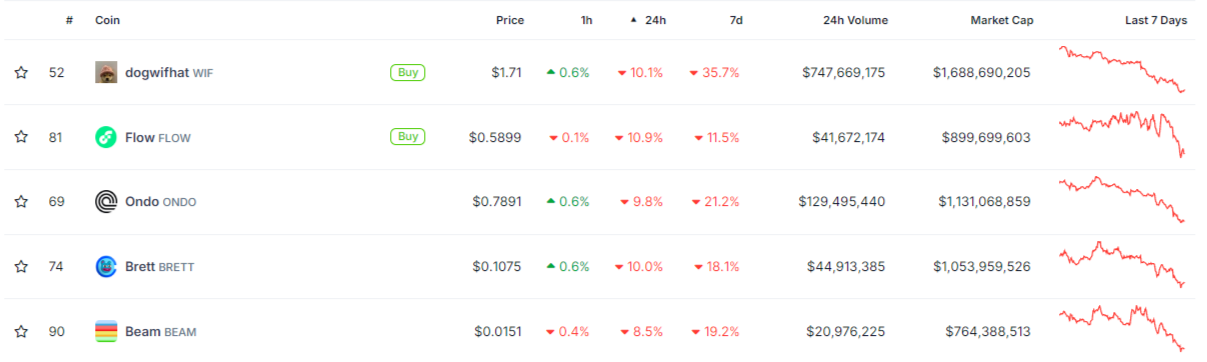Open dogwifhat's 7-day sparkline chart
1207x362 pixels.
1124,70
